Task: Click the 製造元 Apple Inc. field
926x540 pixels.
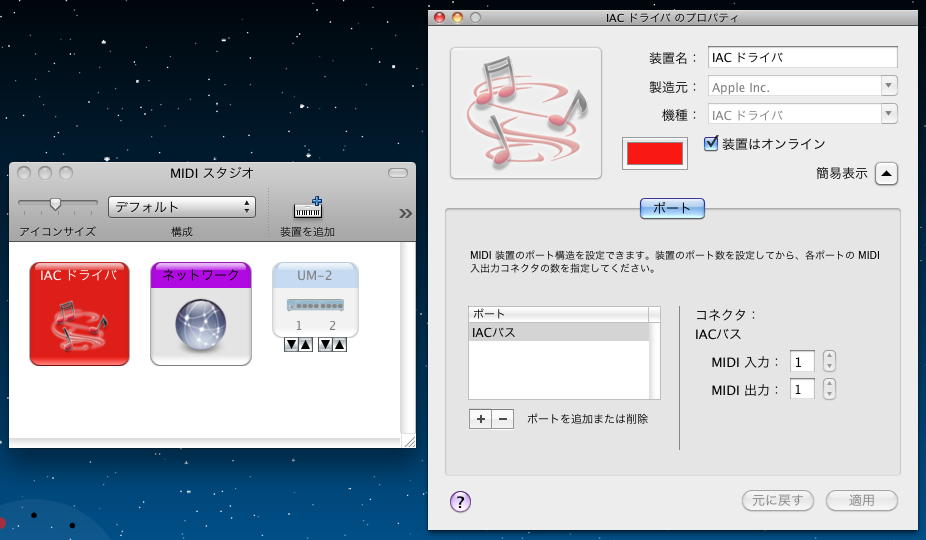Action: [794, 86]
